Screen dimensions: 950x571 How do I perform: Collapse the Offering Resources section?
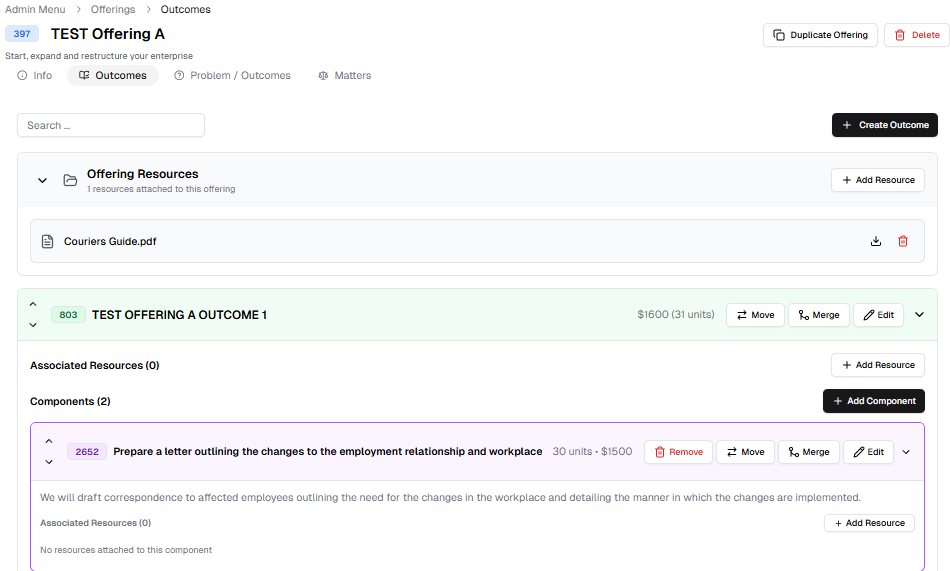pos(42,180)
